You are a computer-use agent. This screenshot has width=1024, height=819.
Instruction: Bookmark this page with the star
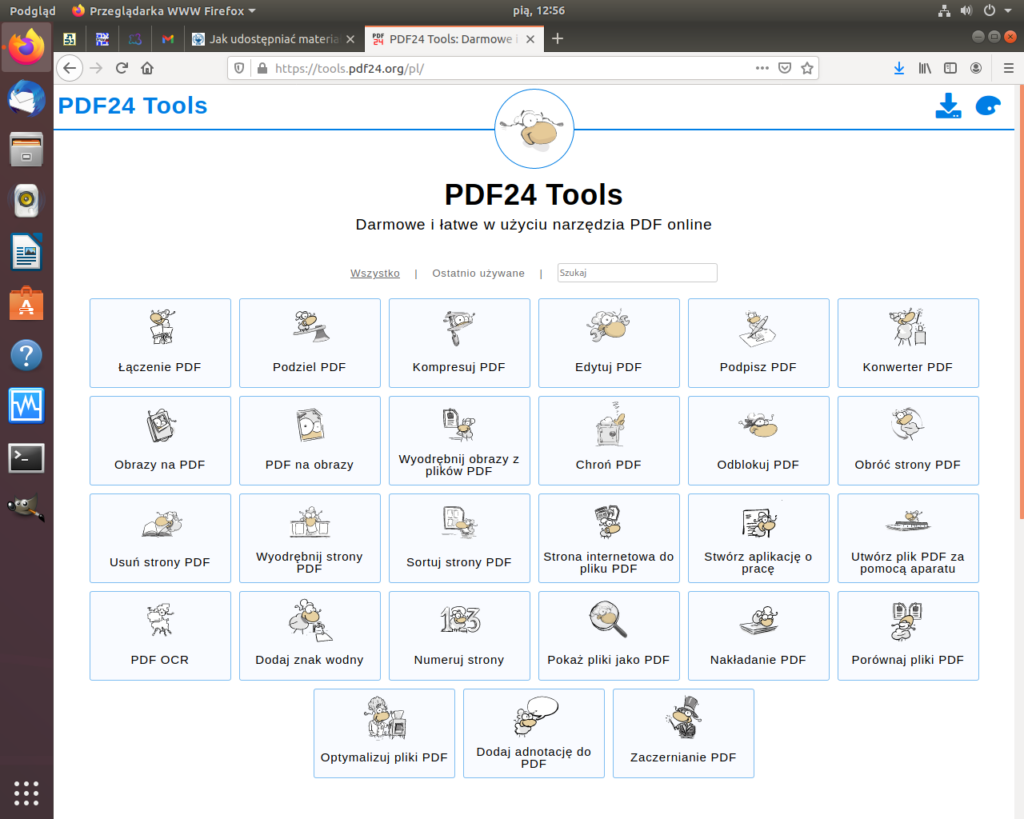point(807,68)
